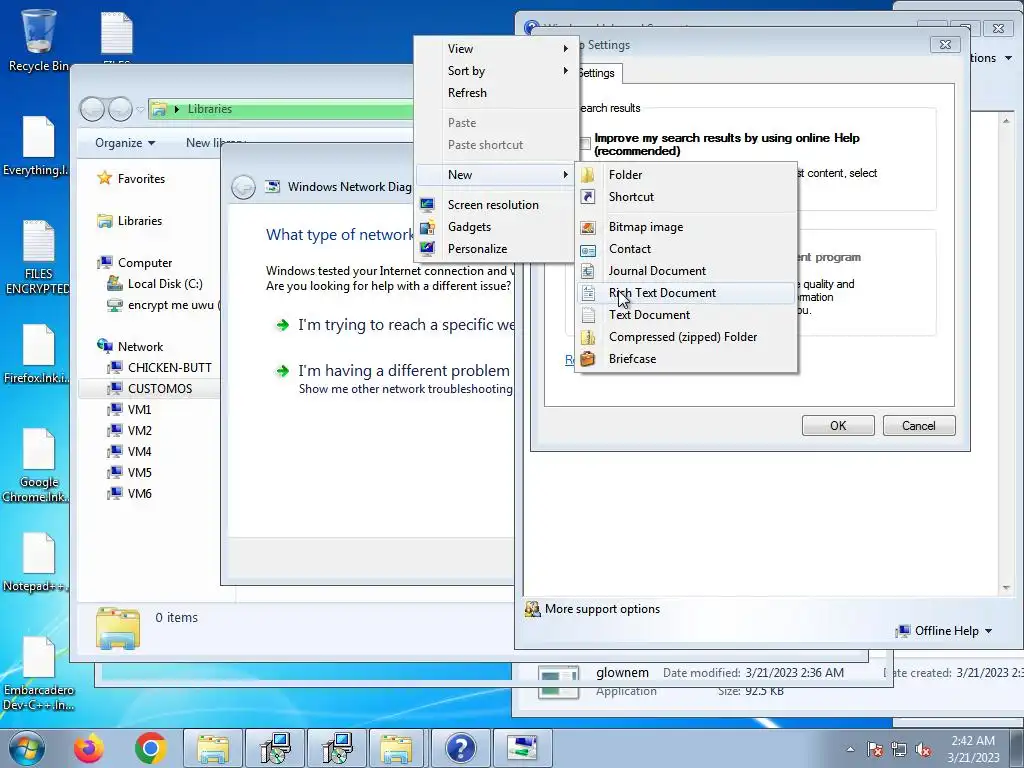1024x768 pixels.
Task: Open the recent pages dropdown beside Forward arrow
Action: pos(140,110)
